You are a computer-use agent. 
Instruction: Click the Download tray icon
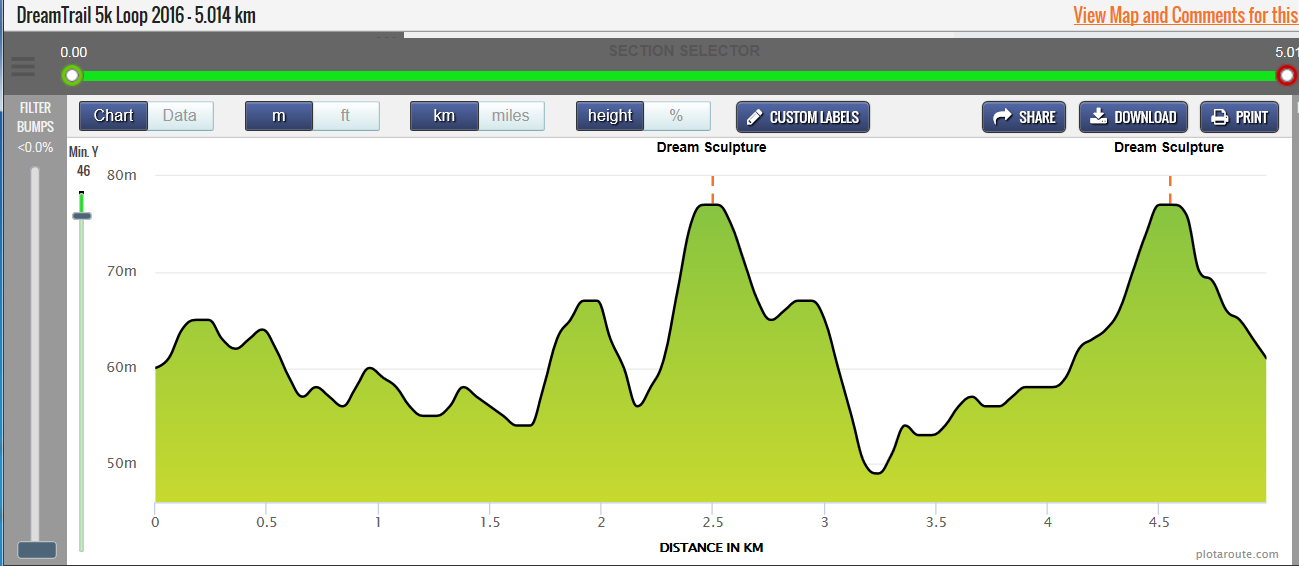click(x=1098, y=117)
